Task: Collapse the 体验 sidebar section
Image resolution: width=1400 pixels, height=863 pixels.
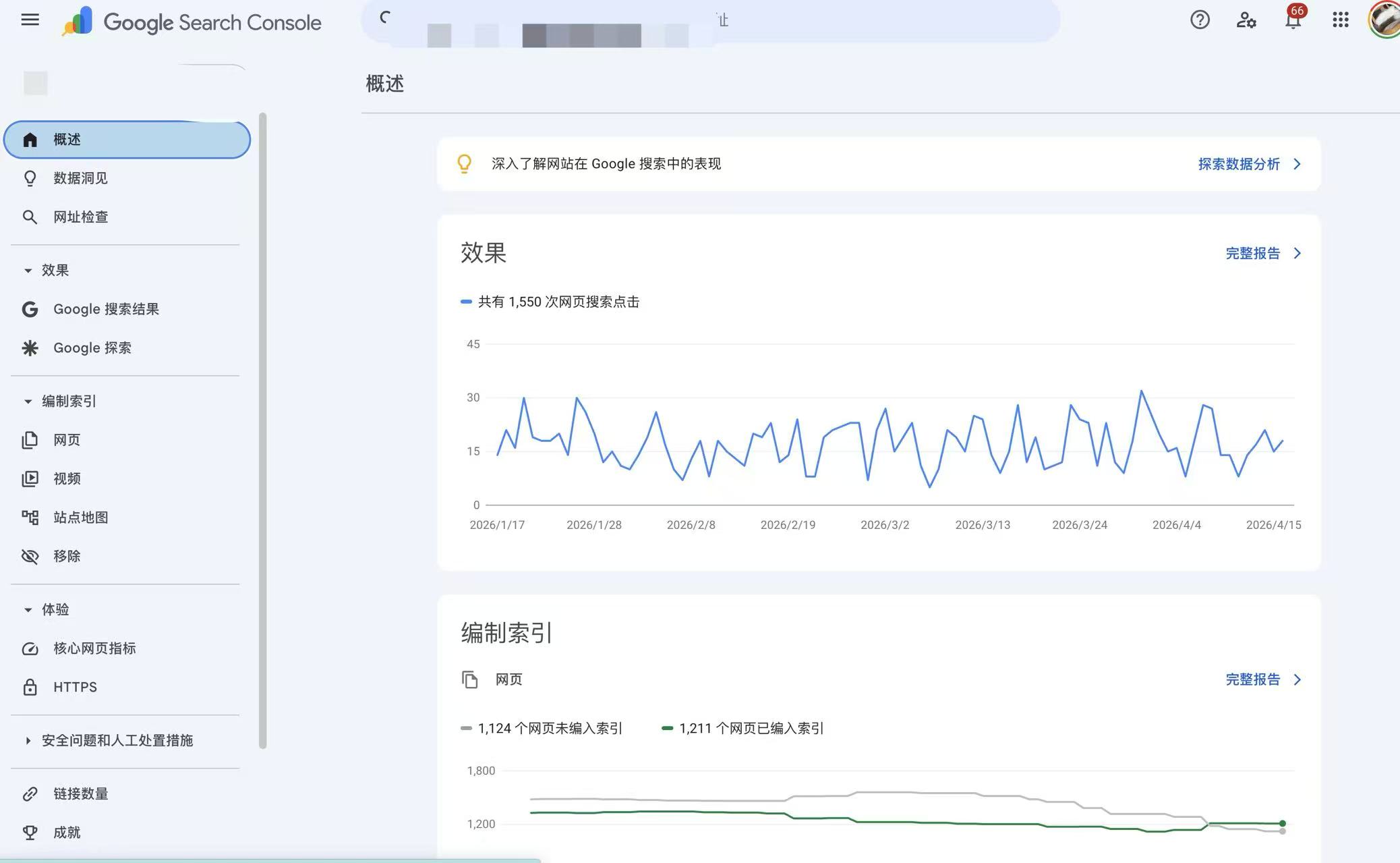Action: 28,610
